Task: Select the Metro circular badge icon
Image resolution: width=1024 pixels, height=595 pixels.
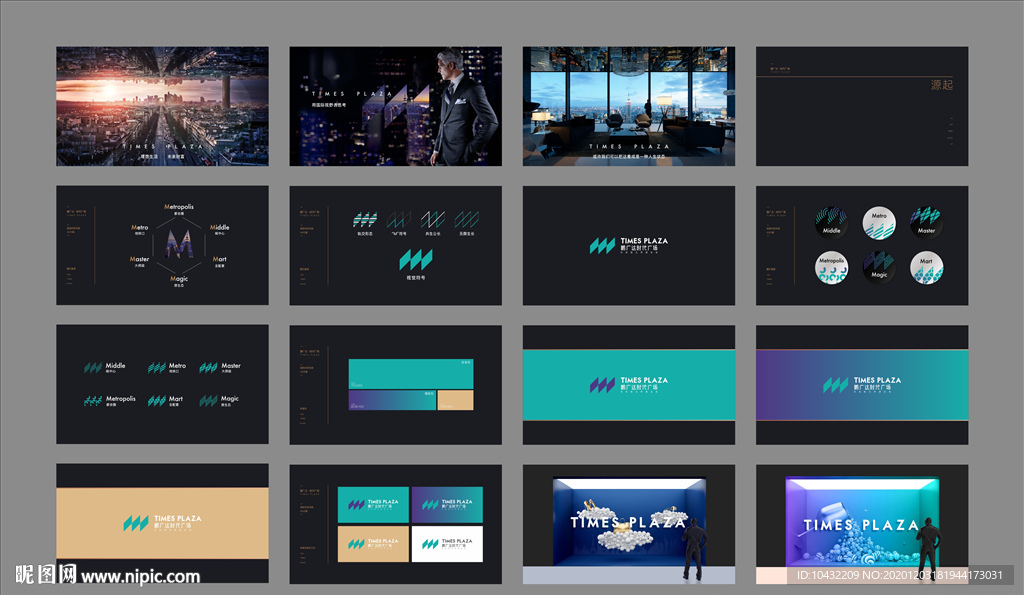Action: click(879, 222)
